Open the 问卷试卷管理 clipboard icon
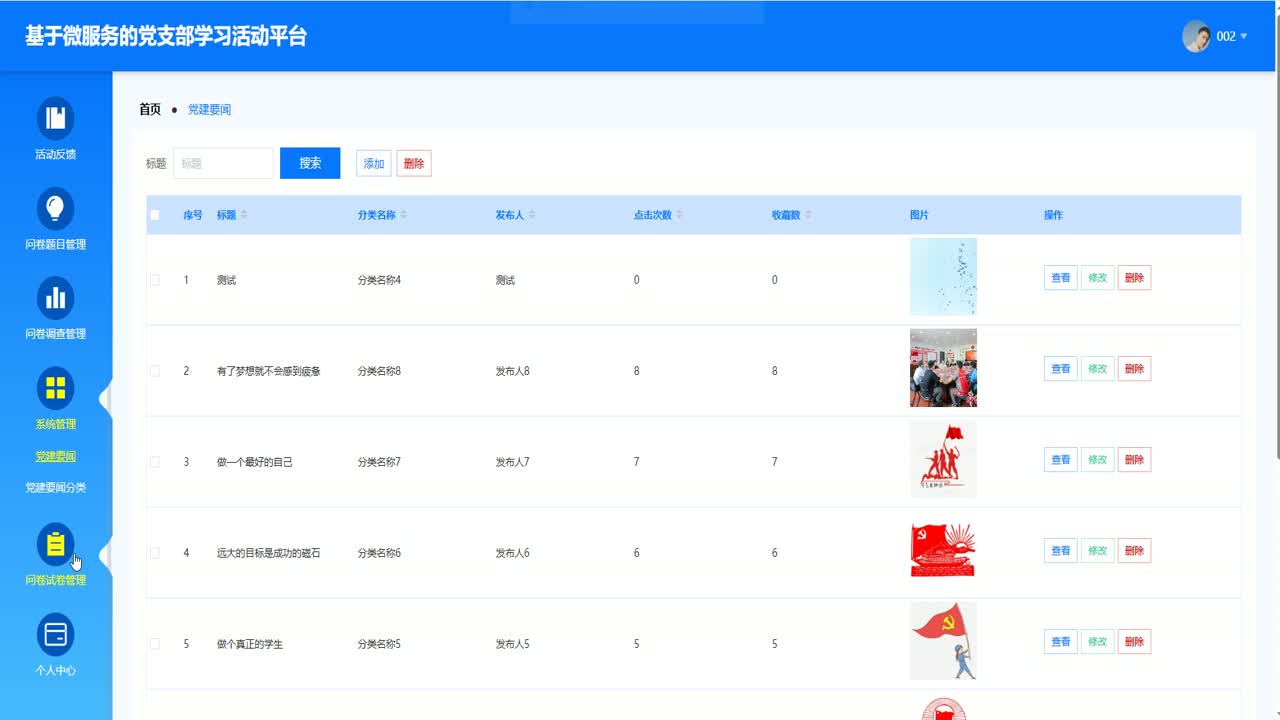Viewport: 1280px width, 720px height. click(x=56, y=544)
